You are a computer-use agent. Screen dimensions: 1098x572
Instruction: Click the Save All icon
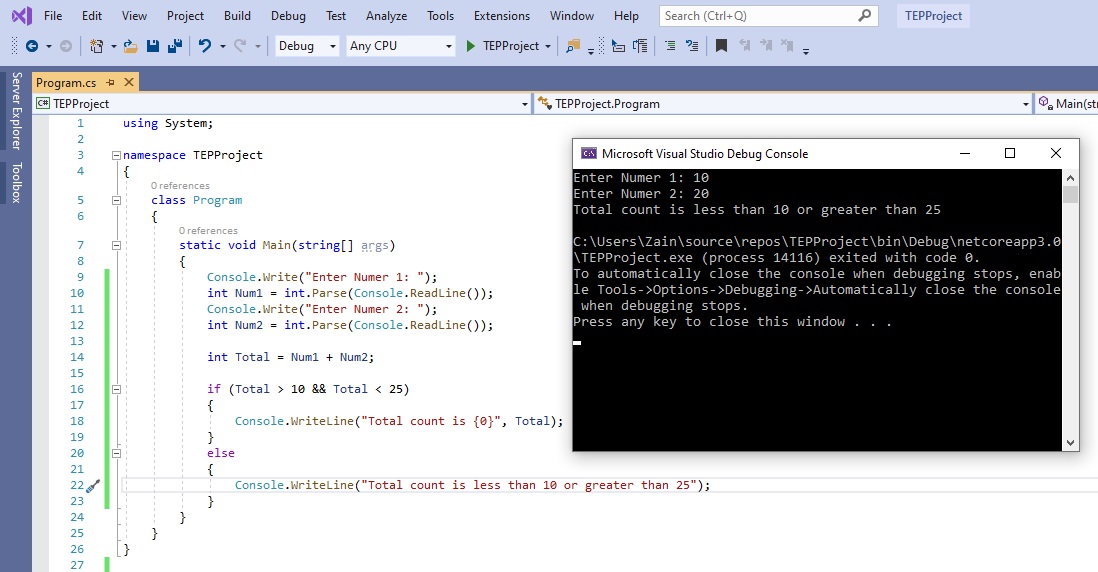[175, 46]
